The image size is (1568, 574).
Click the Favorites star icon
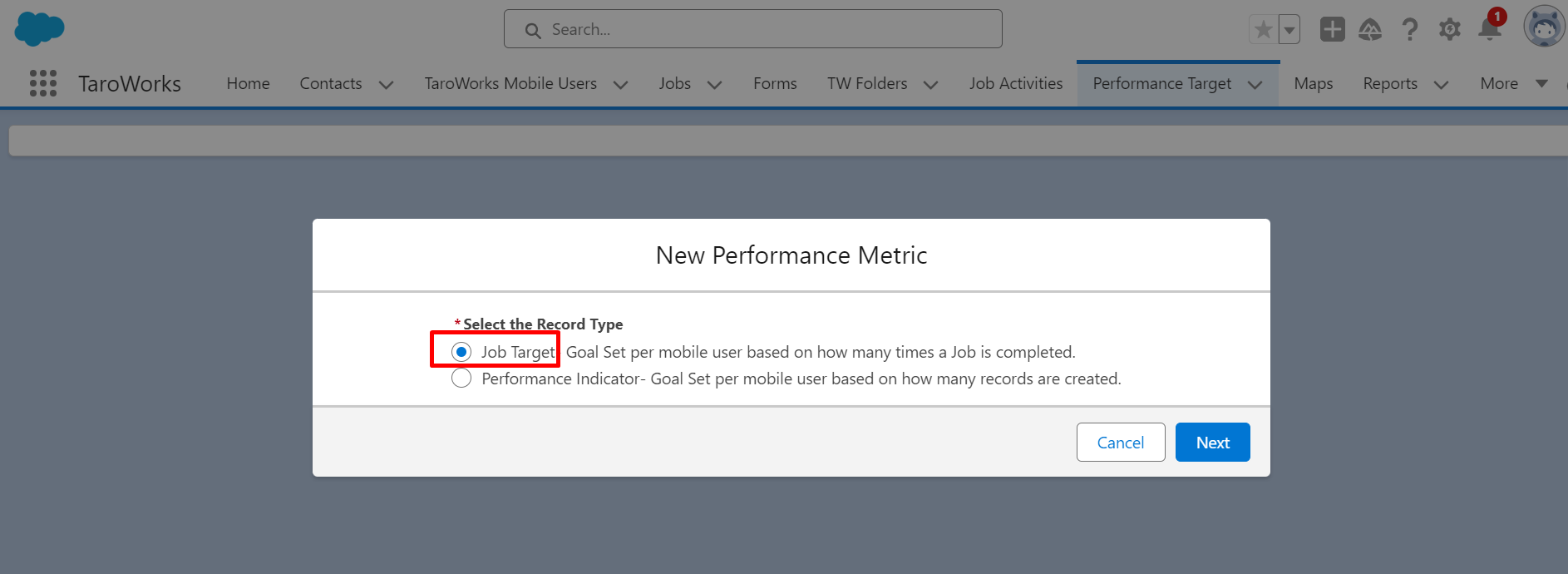pos(1263,30)
